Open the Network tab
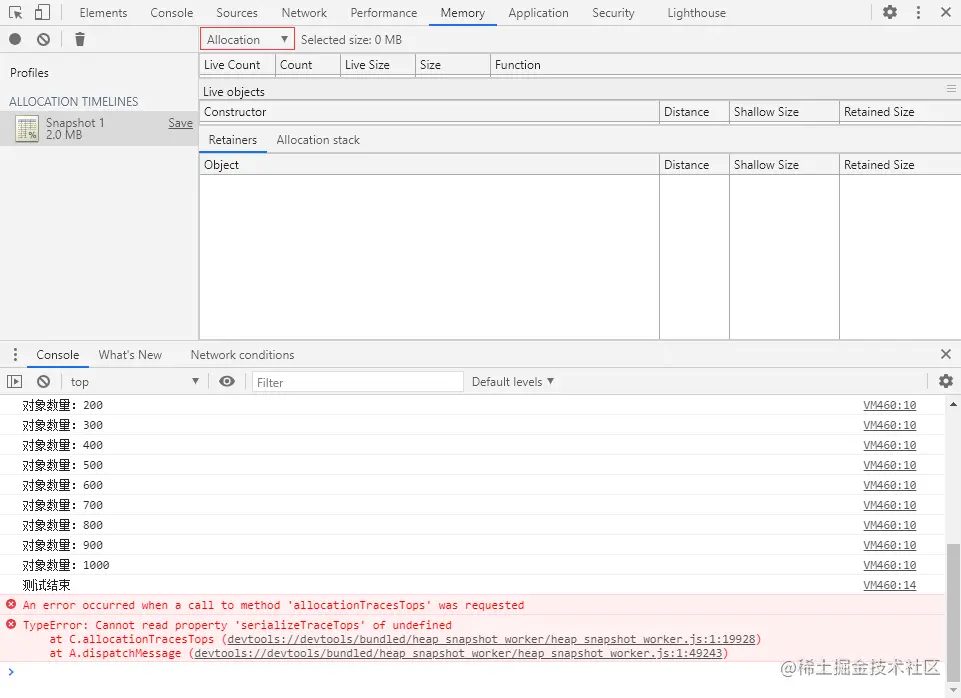 tap(304, 12)
